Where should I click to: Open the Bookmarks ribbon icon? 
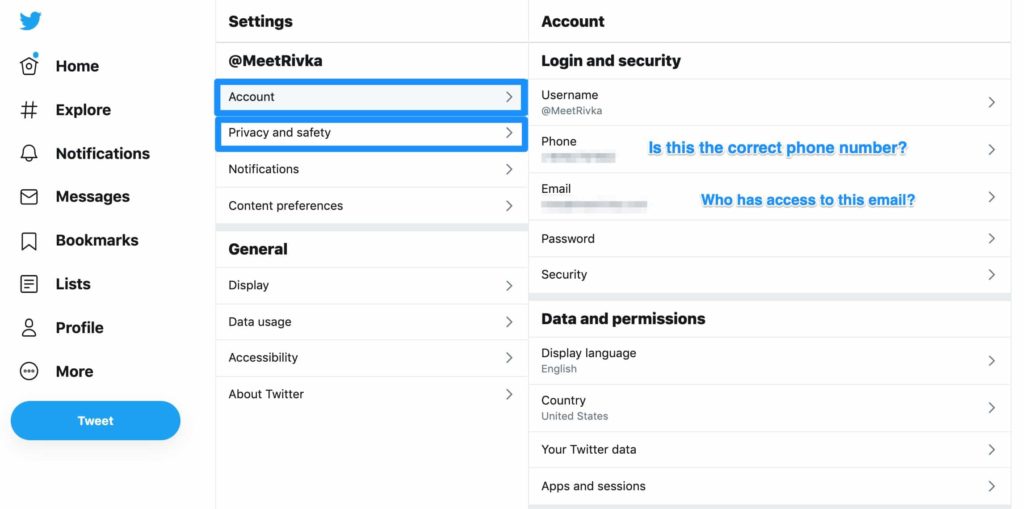pyautogui.click(x=29, y=240)
